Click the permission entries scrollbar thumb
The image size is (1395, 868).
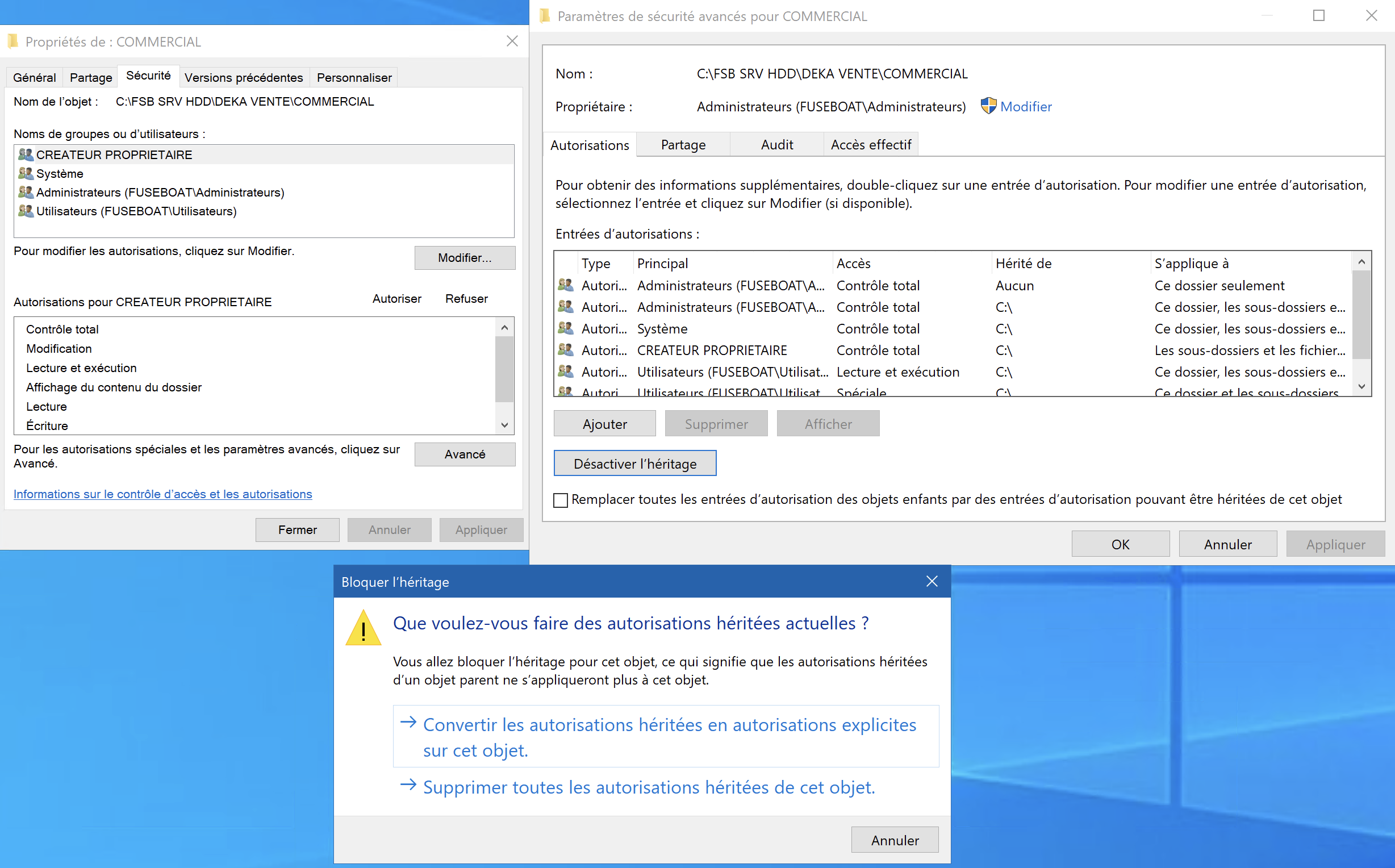[x=1361, y=314]
